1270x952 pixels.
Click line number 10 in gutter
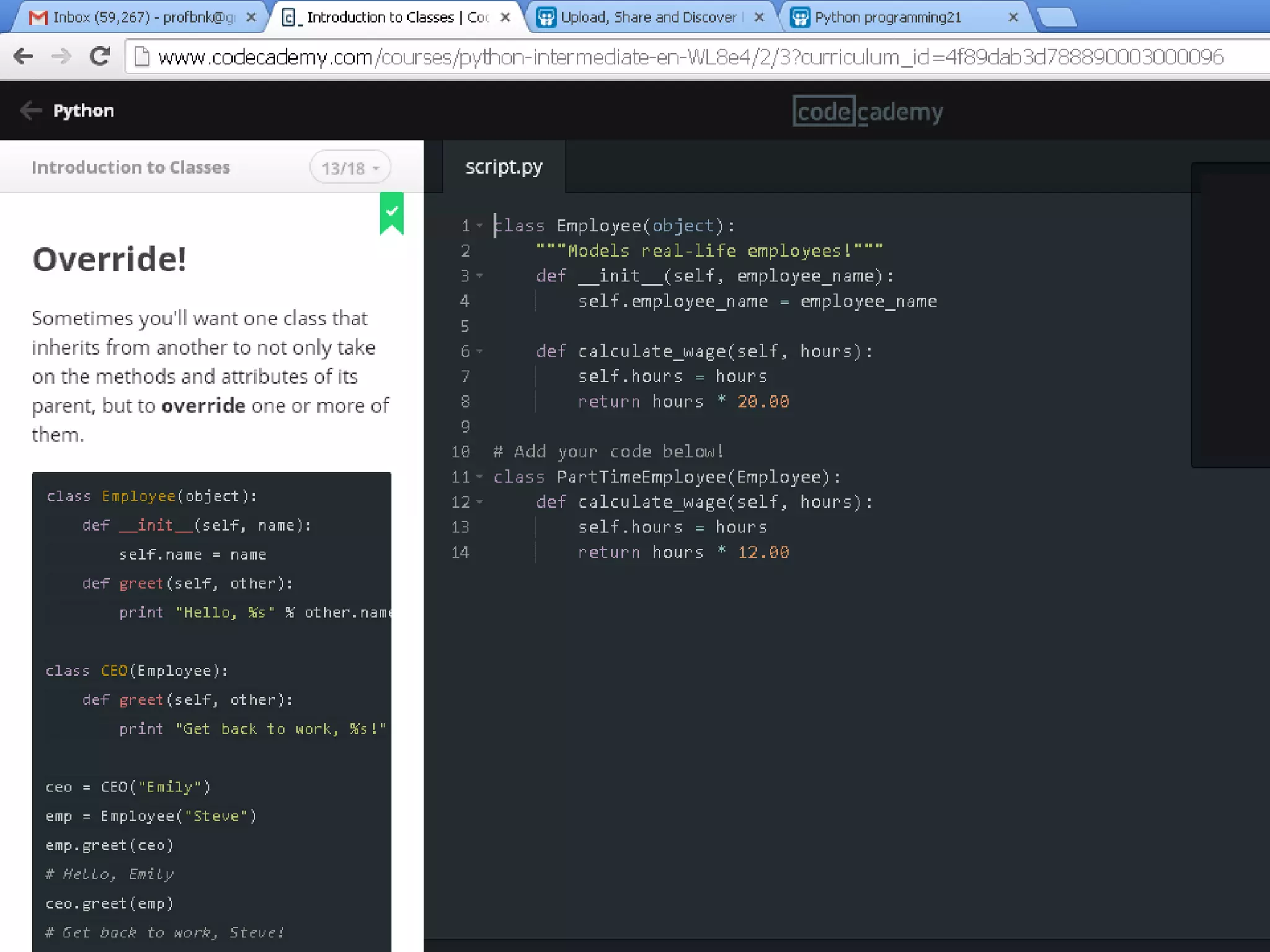pyautogui.click(x=460, y=452)
